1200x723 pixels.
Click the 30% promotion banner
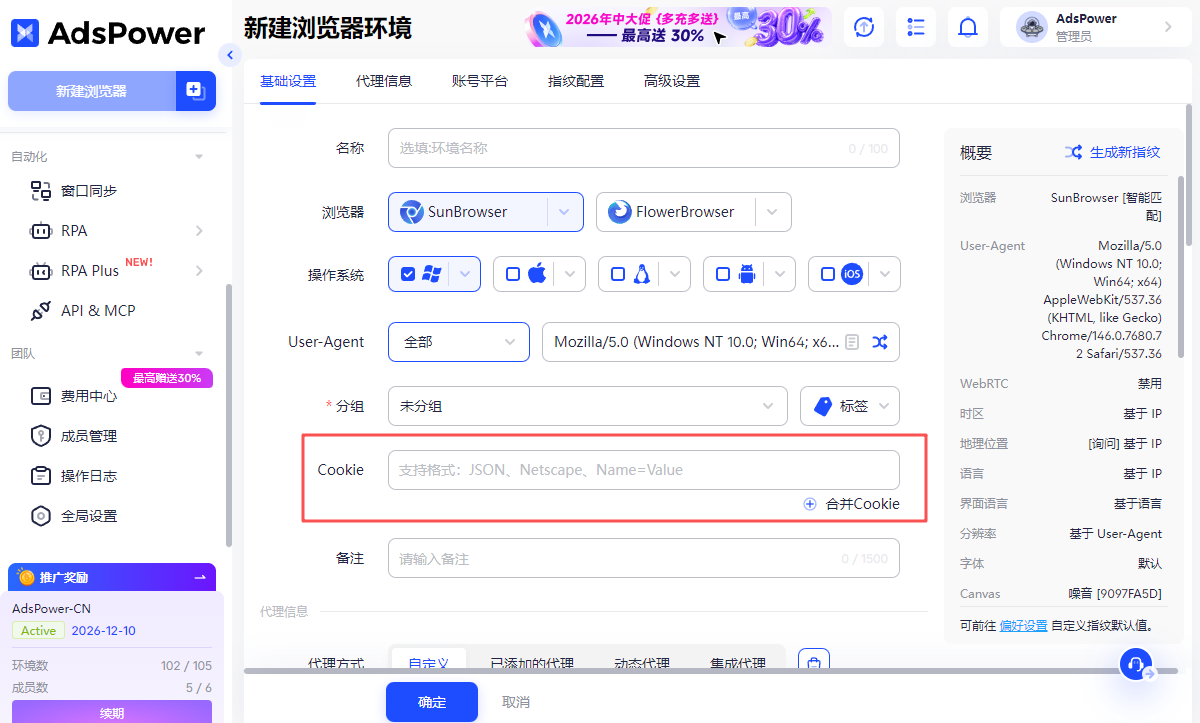[x=677, y=27]
